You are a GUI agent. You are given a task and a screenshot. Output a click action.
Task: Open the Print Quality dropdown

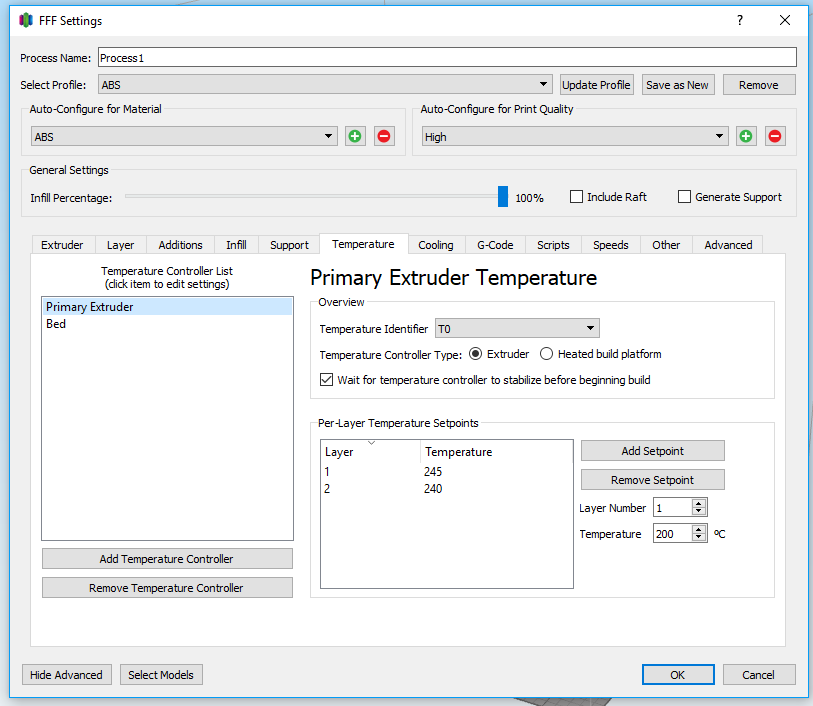(x=575, y=136)
